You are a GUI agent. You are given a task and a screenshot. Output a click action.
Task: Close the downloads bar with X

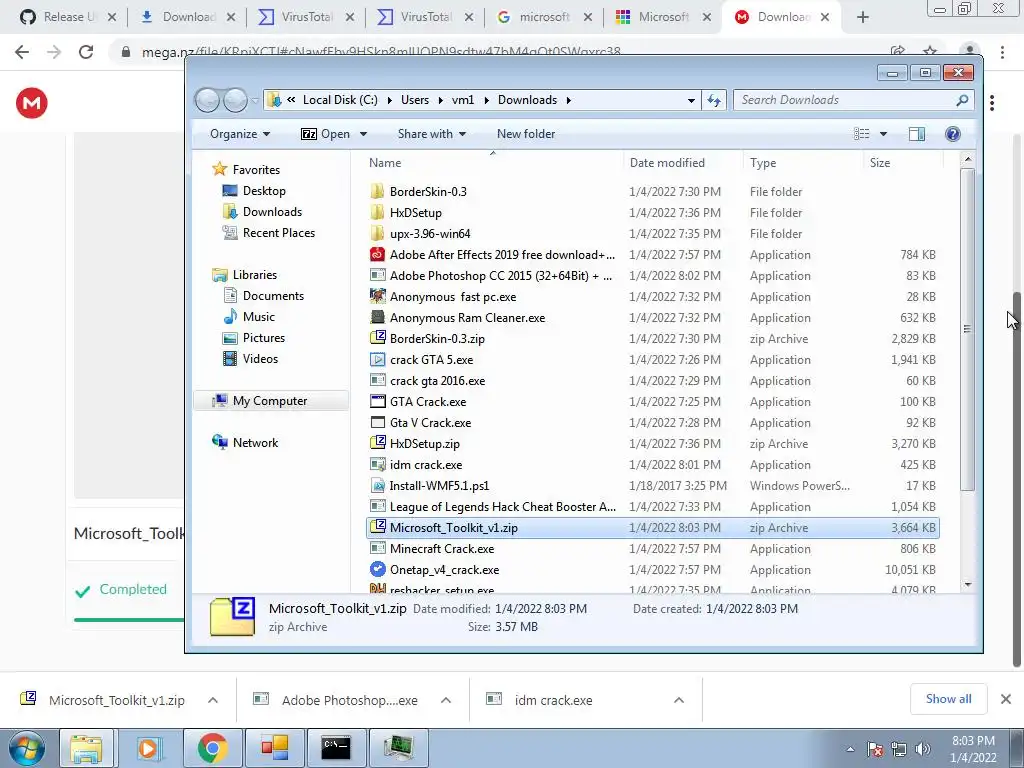coord(1006,699)
